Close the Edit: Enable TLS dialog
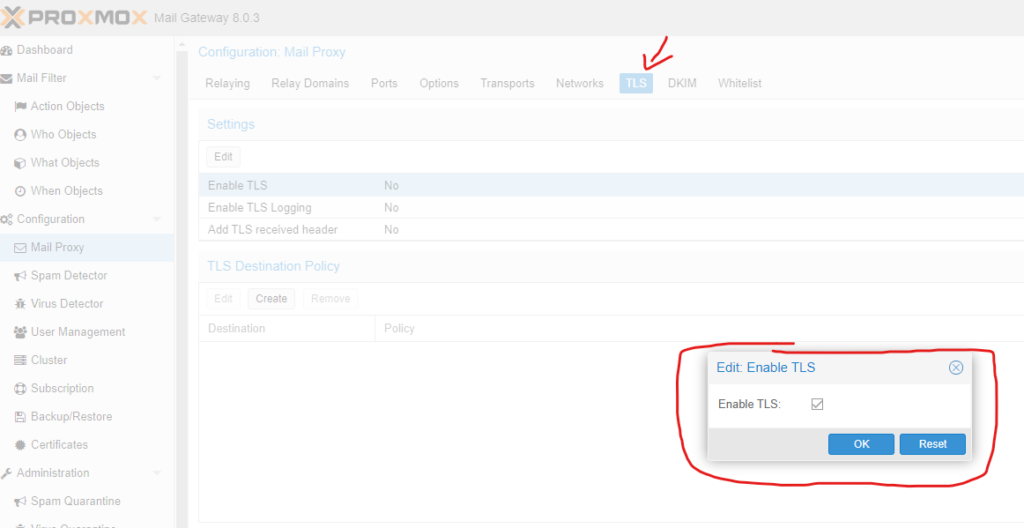The height and width of the screenshot is (528, 1024). (x=955, y=368)
